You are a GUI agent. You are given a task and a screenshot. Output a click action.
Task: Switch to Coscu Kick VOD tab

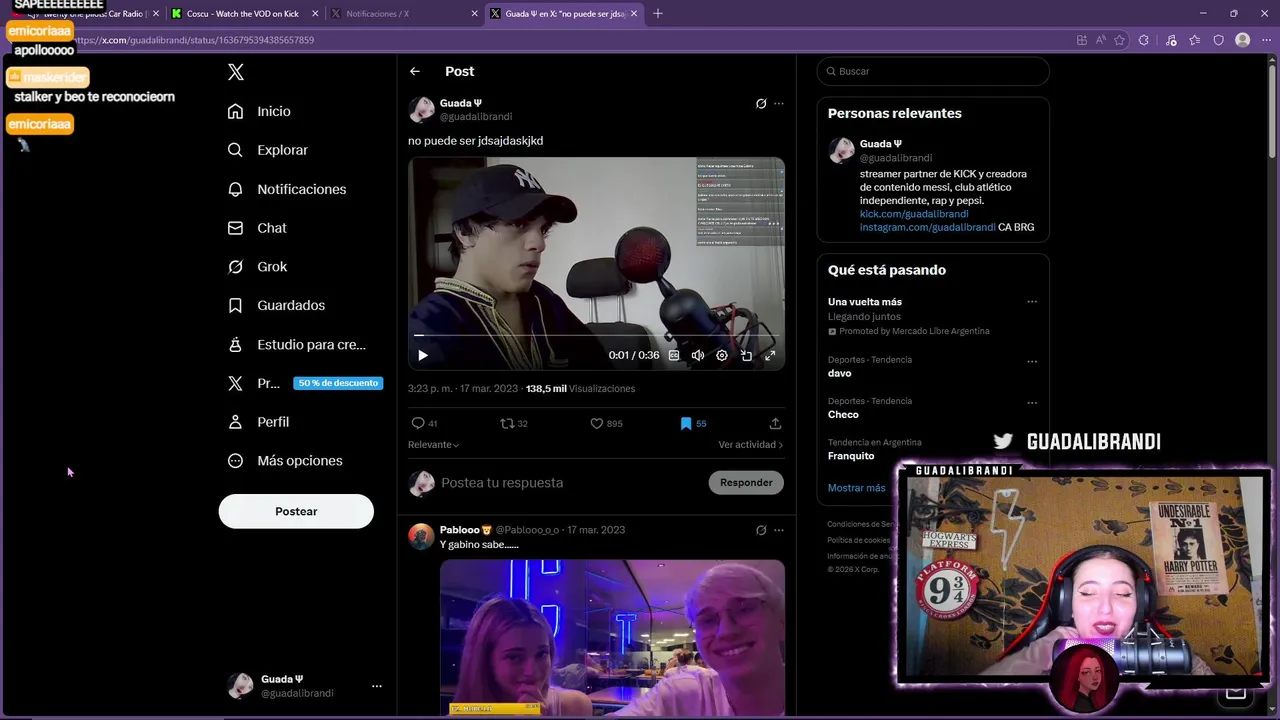[242, 14]
